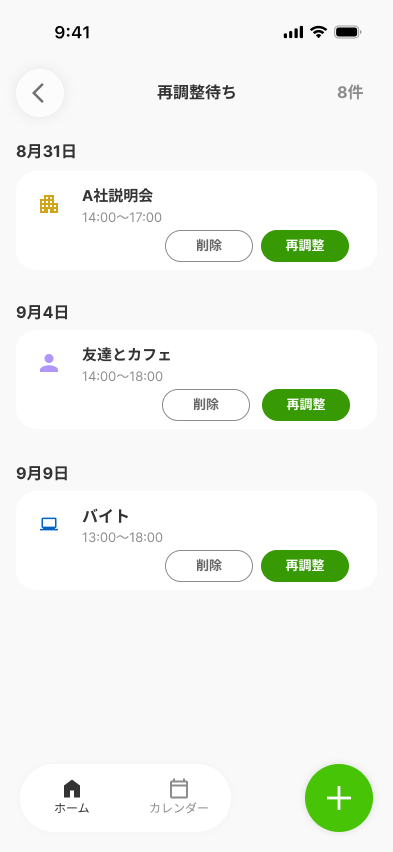Viewport: 393px width, 852px height.
Task: Delete the バイト event
Action: pyautogui.click(x=209, y=566)
